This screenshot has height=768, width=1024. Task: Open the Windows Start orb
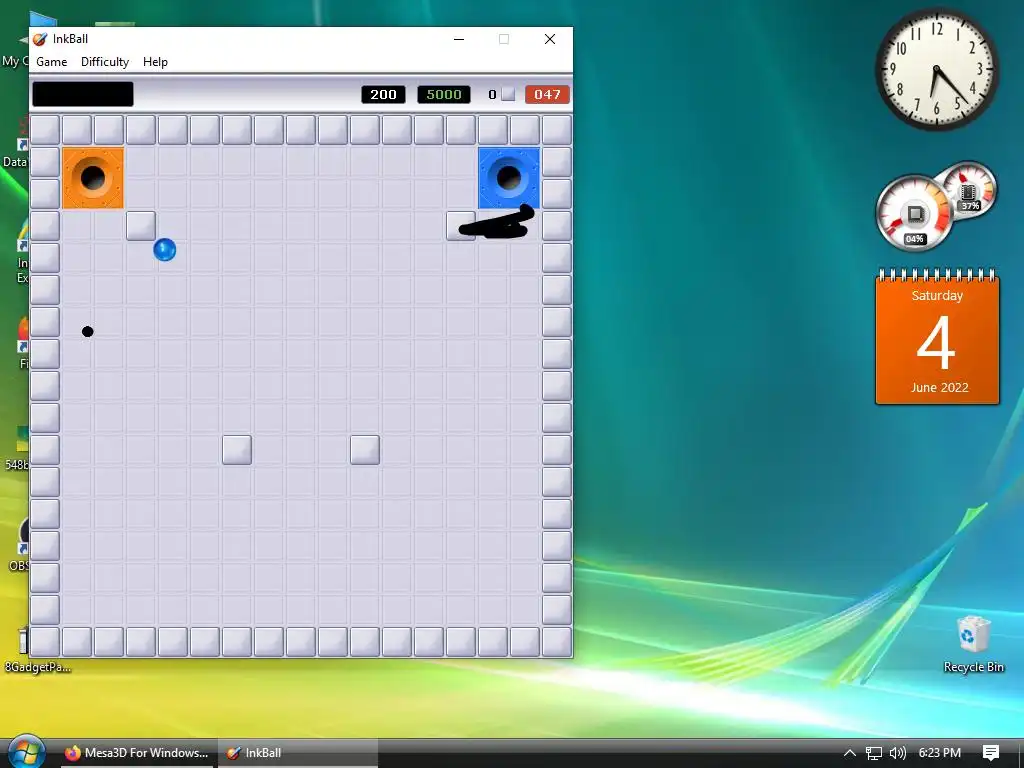[26, 752]
